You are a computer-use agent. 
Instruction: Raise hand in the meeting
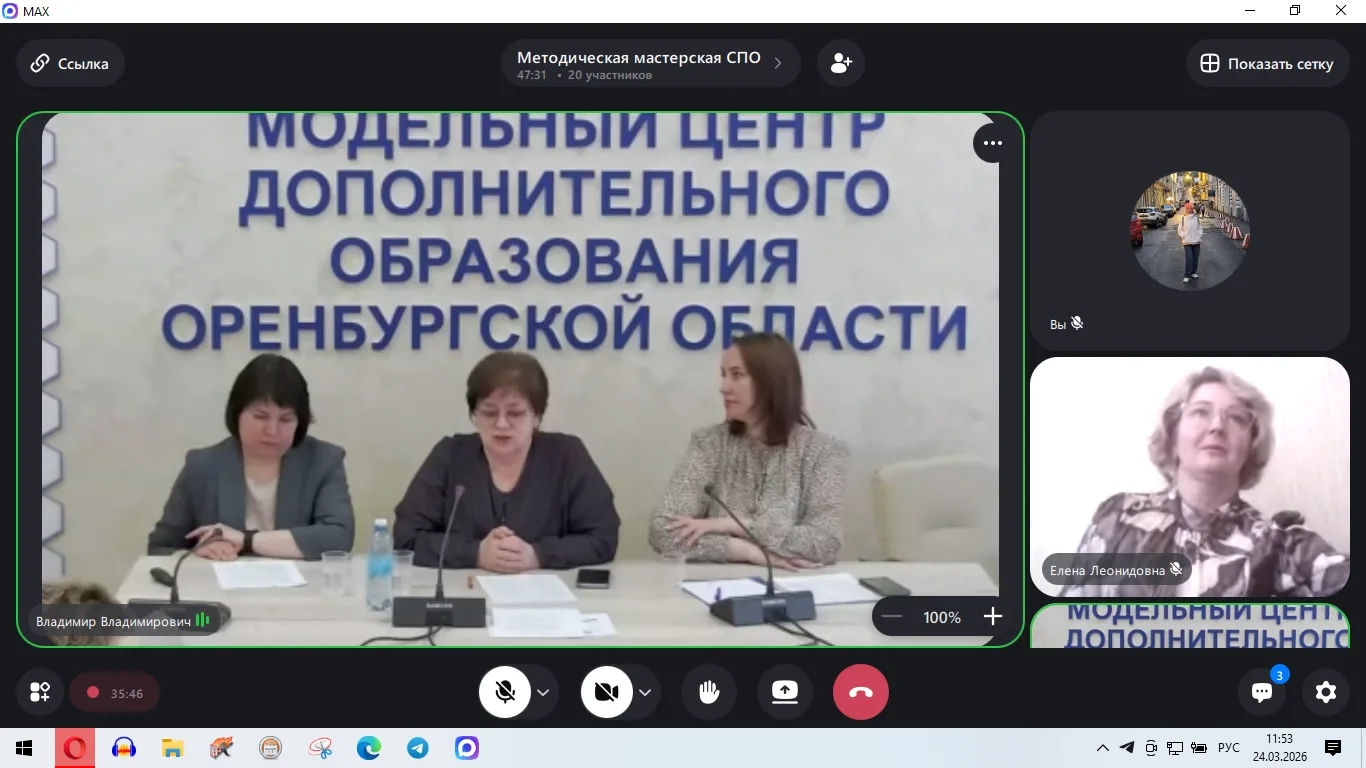(x=709, y=692)
